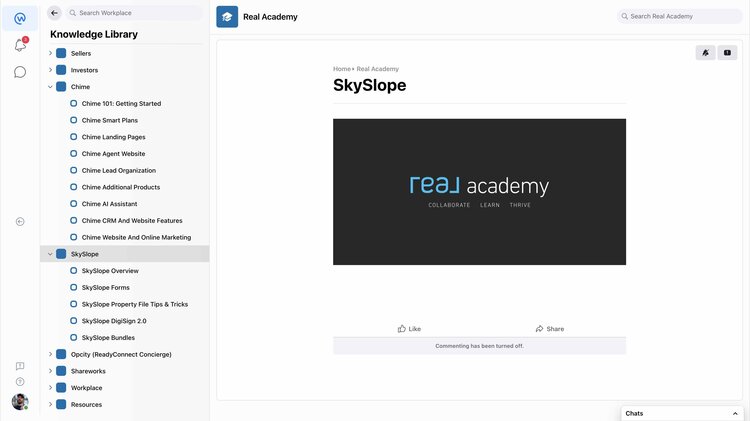Expand the Investors category chevron

(x=50, y=70)
